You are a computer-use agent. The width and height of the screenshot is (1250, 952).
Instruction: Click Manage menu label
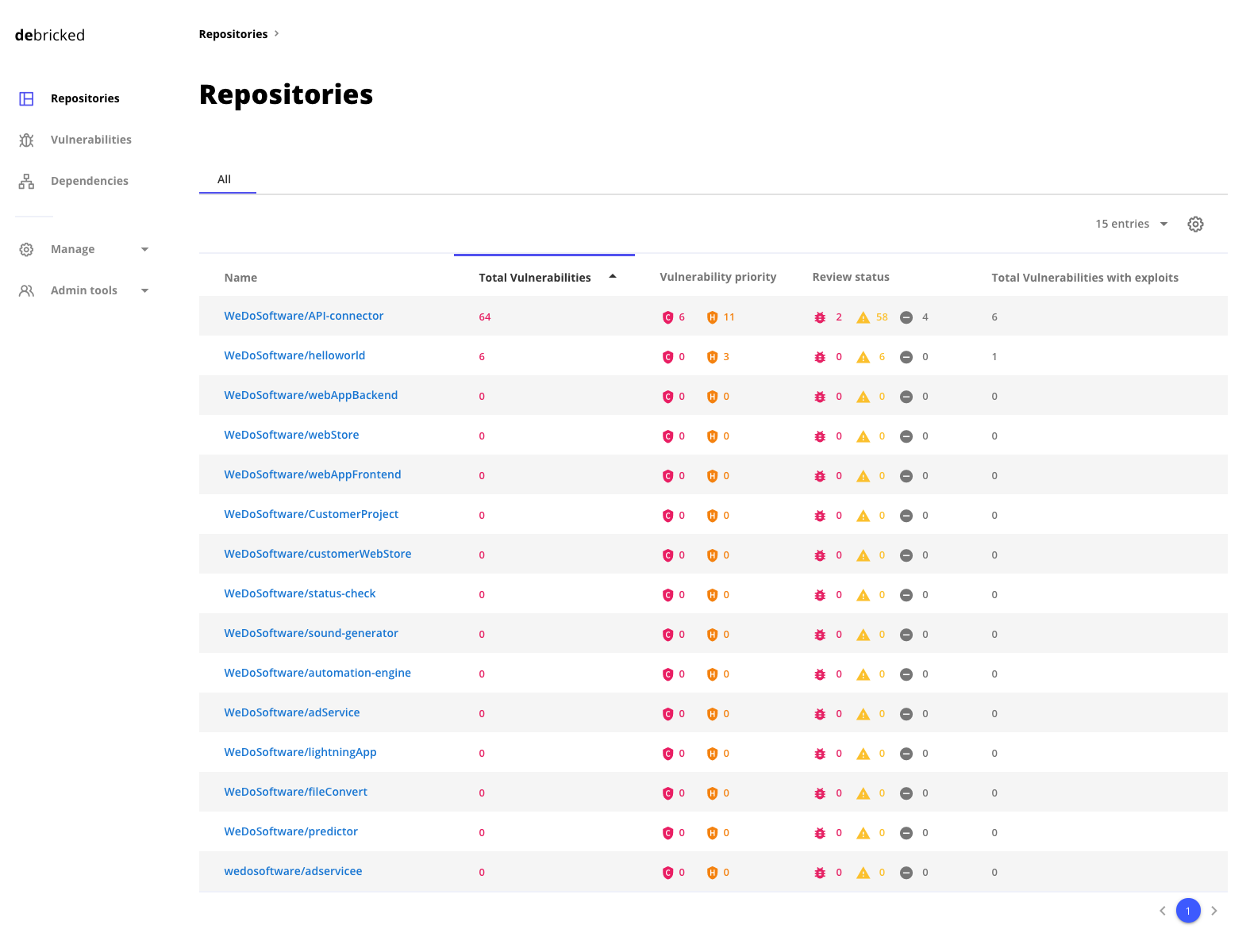[72, 249]
